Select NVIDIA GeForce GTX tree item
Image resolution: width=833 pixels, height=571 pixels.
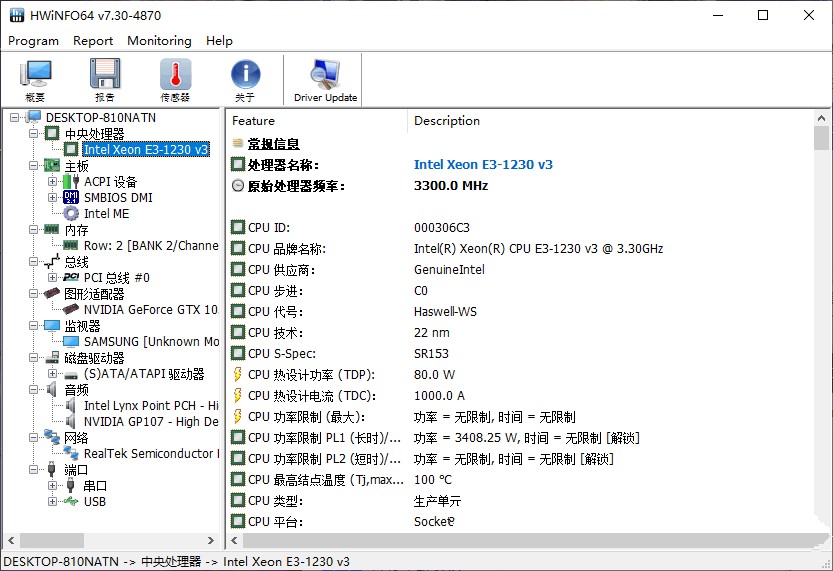click(x=151, y=309)
